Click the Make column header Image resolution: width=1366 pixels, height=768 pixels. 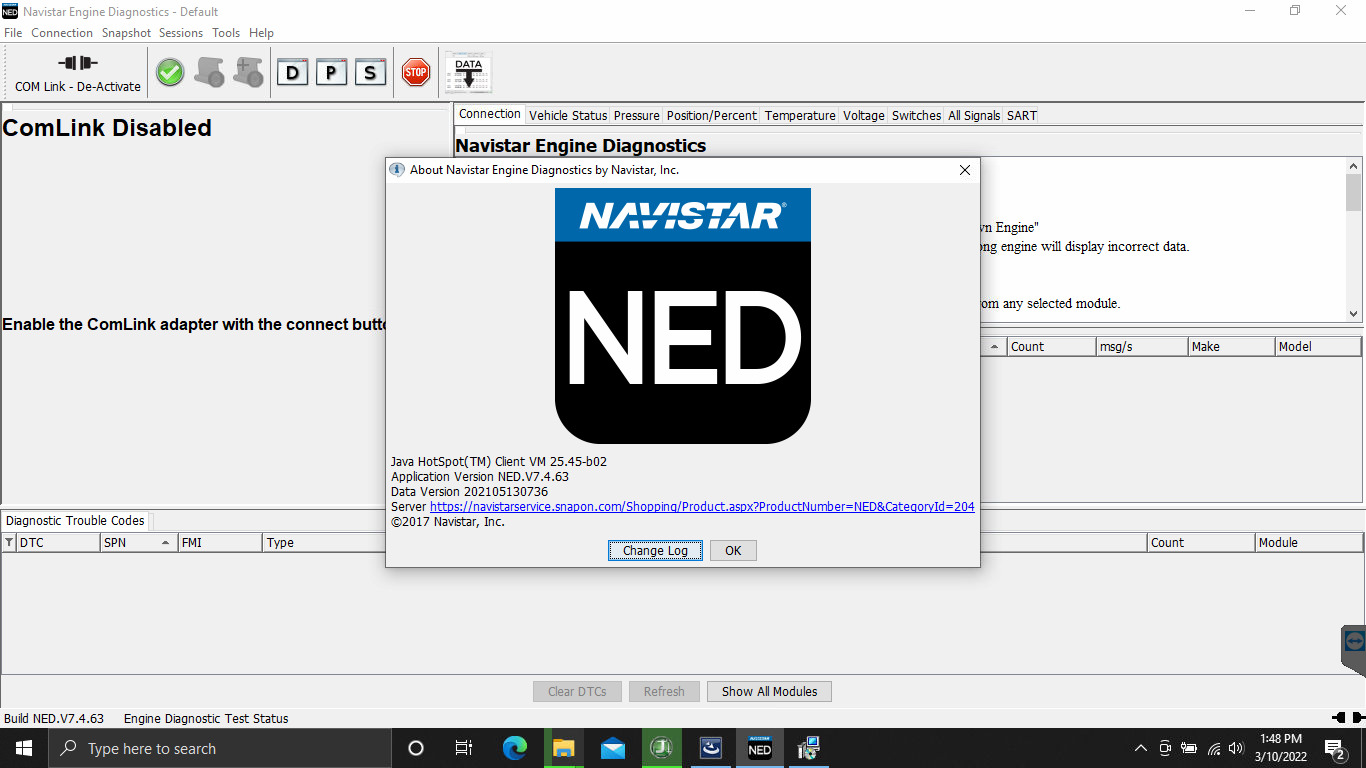[1231, 347]
